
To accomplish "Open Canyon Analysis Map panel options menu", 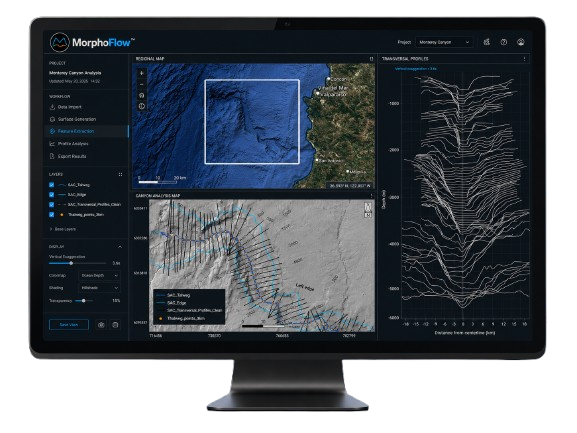I will 371,196.
